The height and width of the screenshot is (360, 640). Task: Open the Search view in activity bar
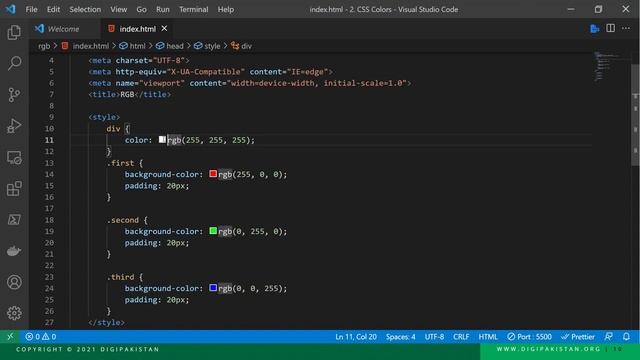point(14,63)
